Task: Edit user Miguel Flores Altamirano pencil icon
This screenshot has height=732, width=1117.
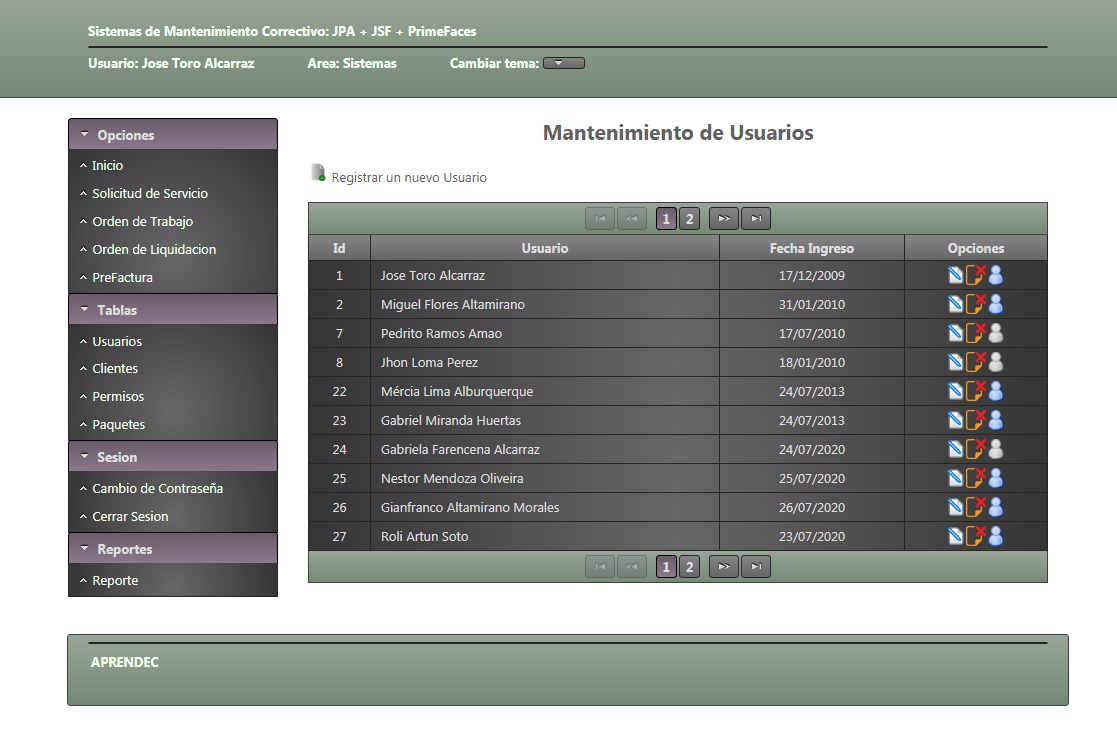Action: (x=955, y=305)
